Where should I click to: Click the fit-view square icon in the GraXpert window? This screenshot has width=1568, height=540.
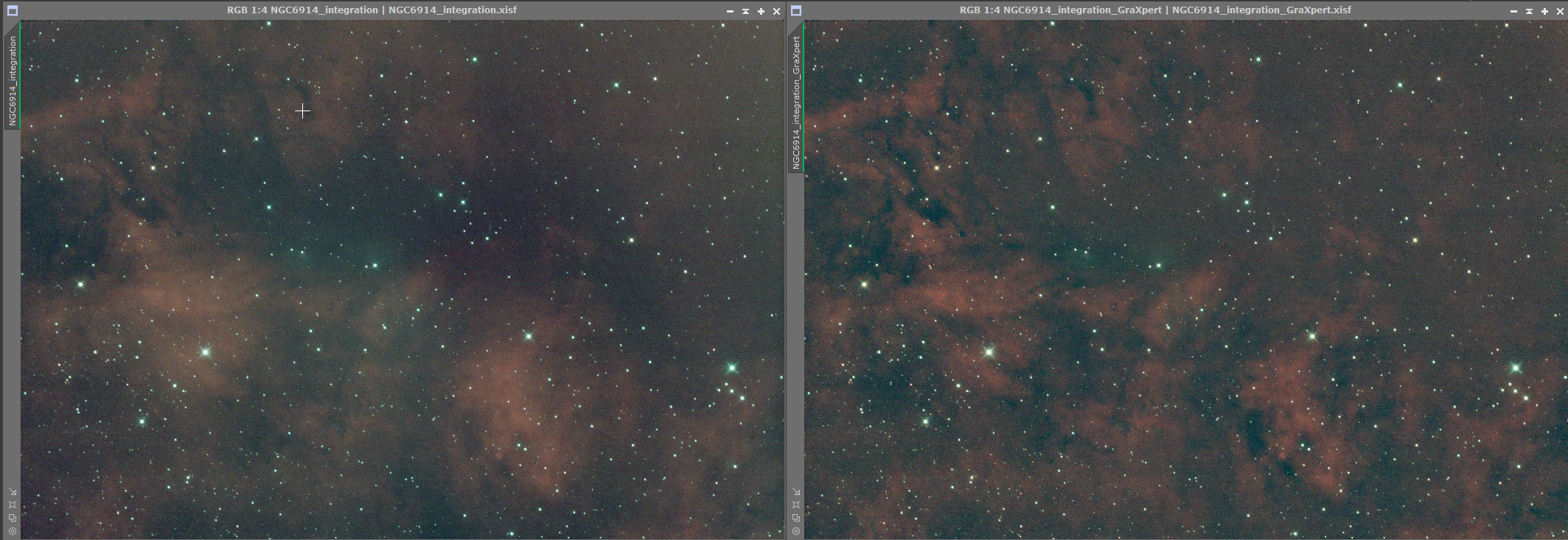796,505
